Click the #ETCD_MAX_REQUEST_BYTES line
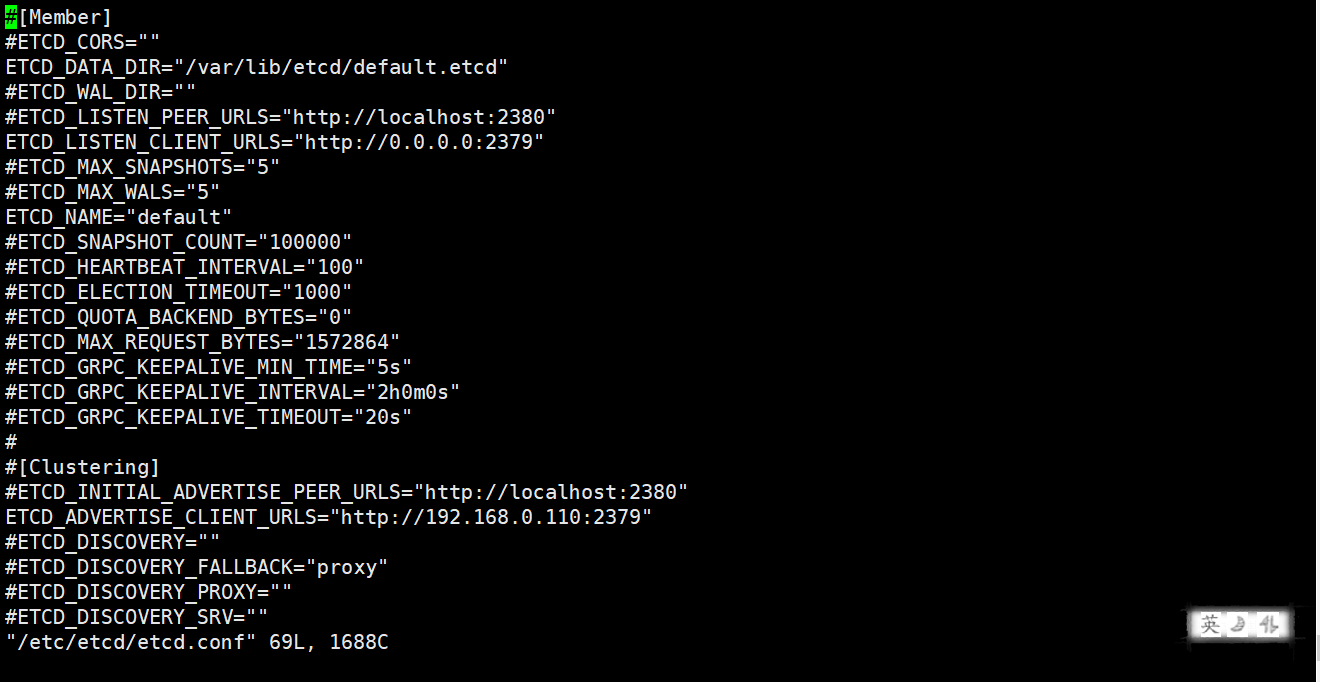The height and width of the screenshot is (682, 1337). tap(203, 342)
